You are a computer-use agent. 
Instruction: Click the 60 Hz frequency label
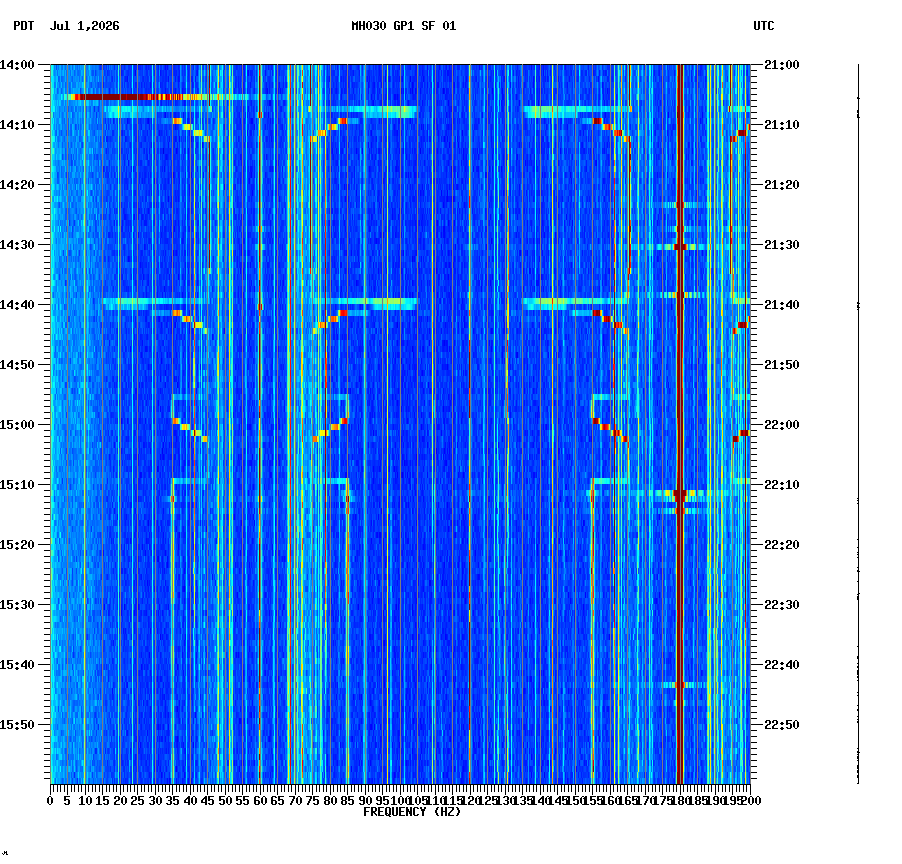coord(260,801)
